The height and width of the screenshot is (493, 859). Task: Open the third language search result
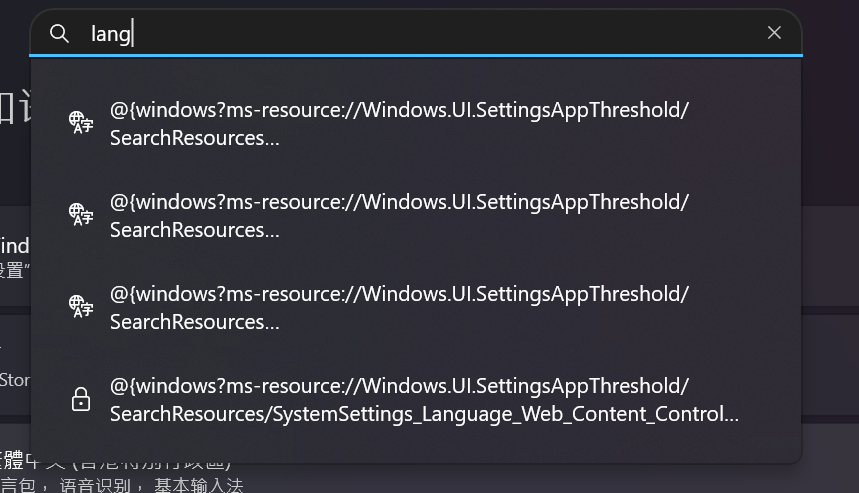click(416, 308)
